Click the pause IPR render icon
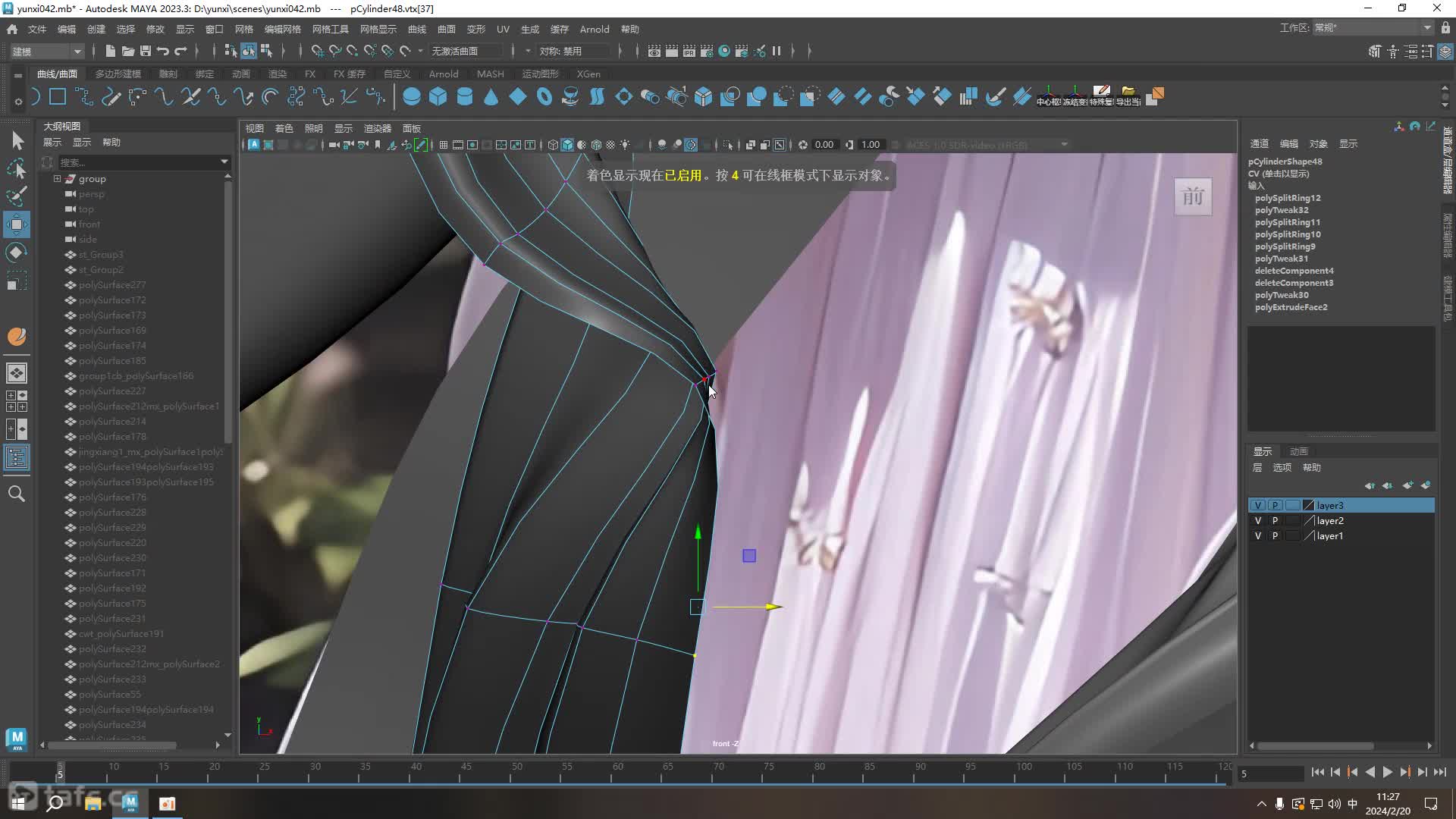 (x=777, y=51)
